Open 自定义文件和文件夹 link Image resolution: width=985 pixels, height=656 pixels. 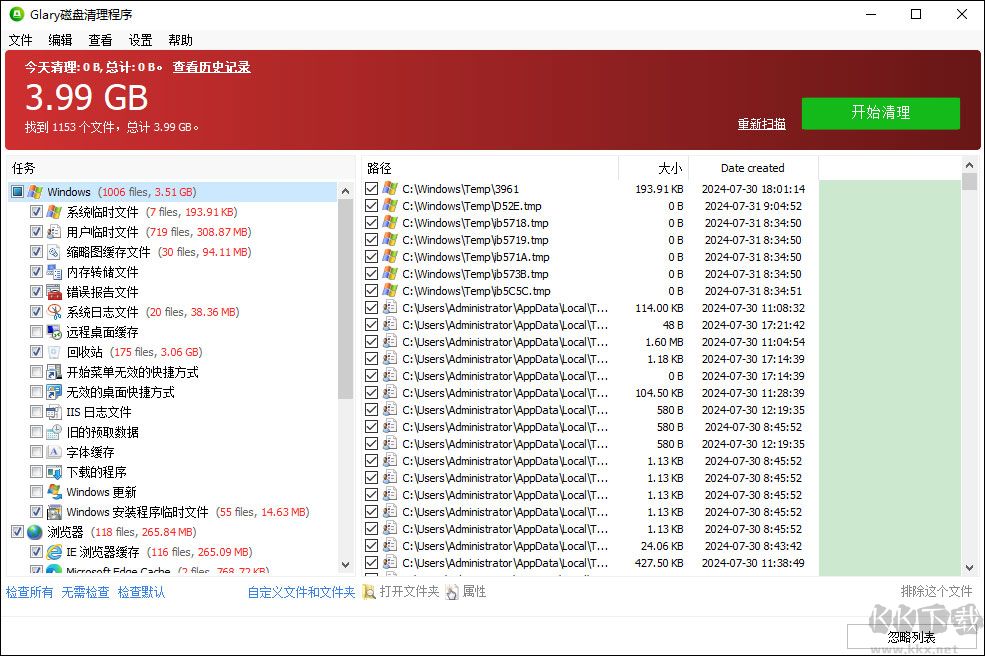(302, 592)
